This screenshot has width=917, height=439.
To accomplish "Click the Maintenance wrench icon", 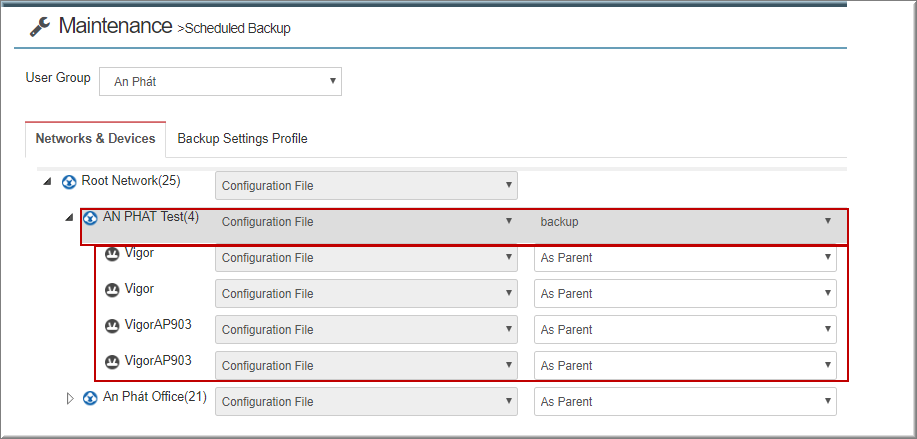I will click(x=40, y=27).
